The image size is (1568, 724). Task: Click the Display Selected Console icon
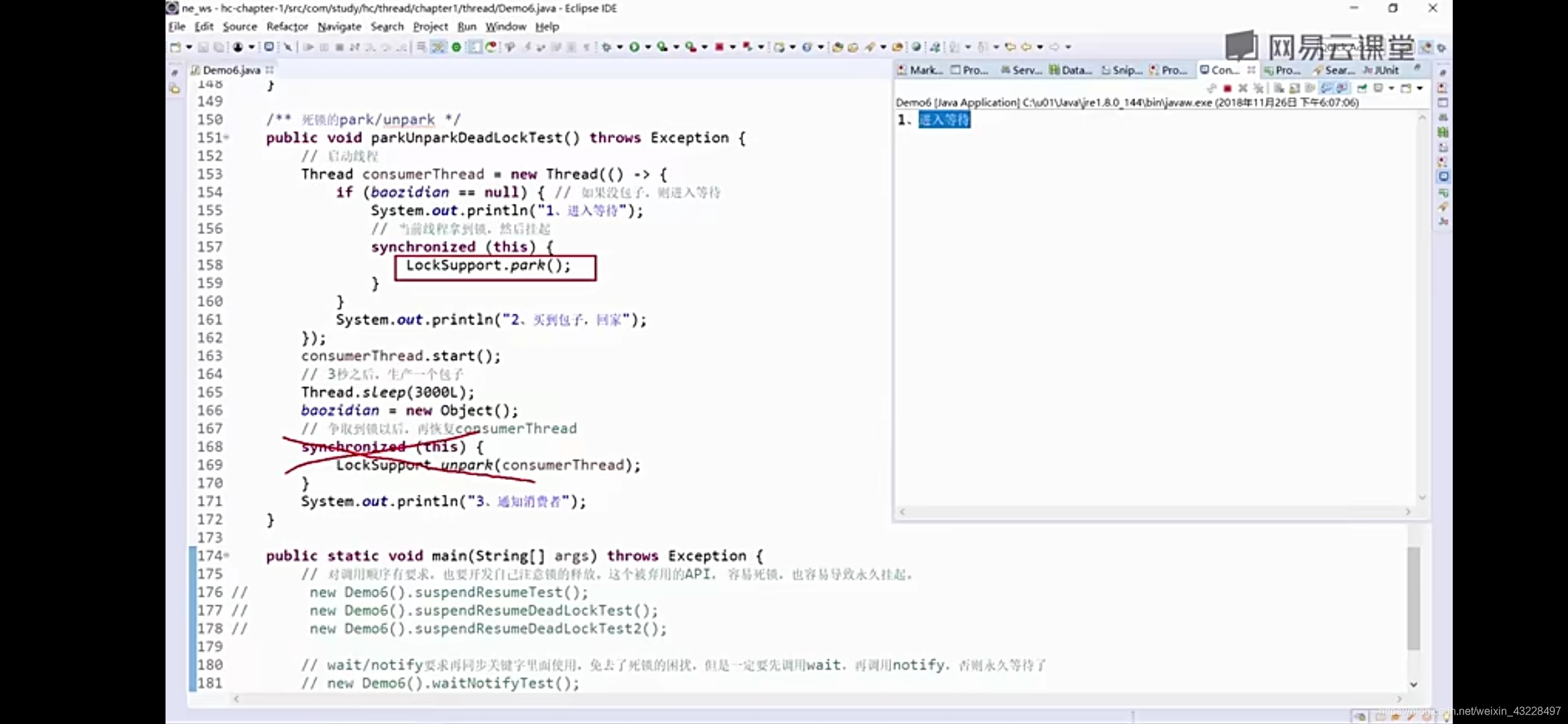click(x=1378, y=88)
